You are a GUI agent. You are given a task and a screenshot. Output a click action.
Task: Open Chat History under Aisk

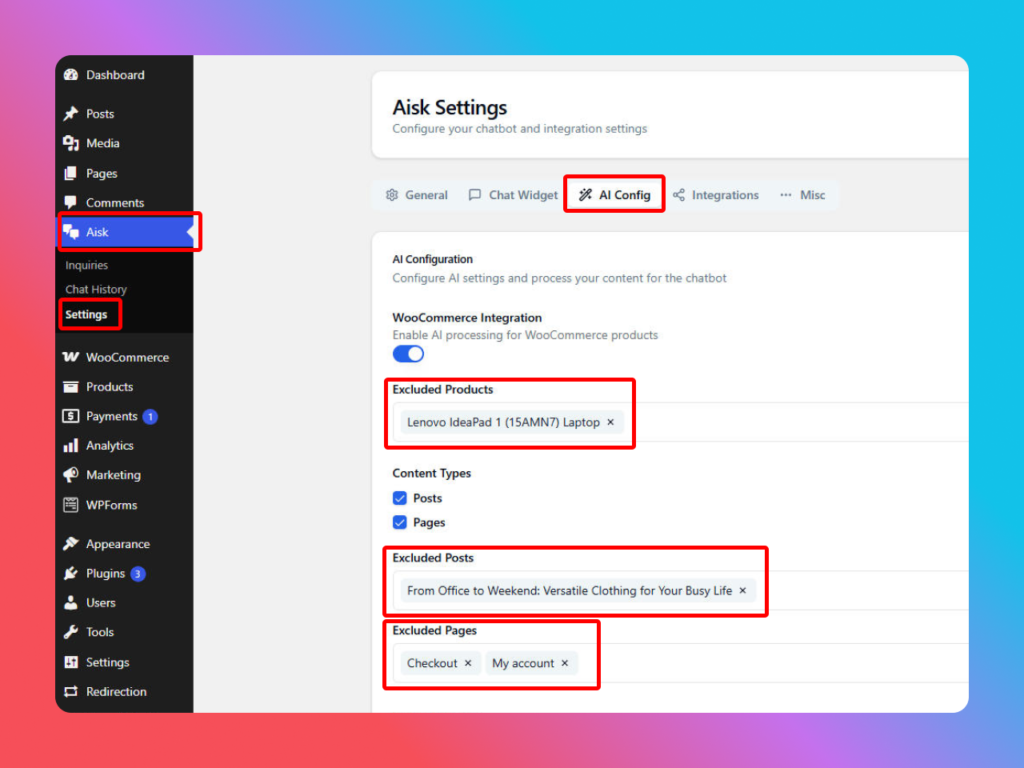96,289
